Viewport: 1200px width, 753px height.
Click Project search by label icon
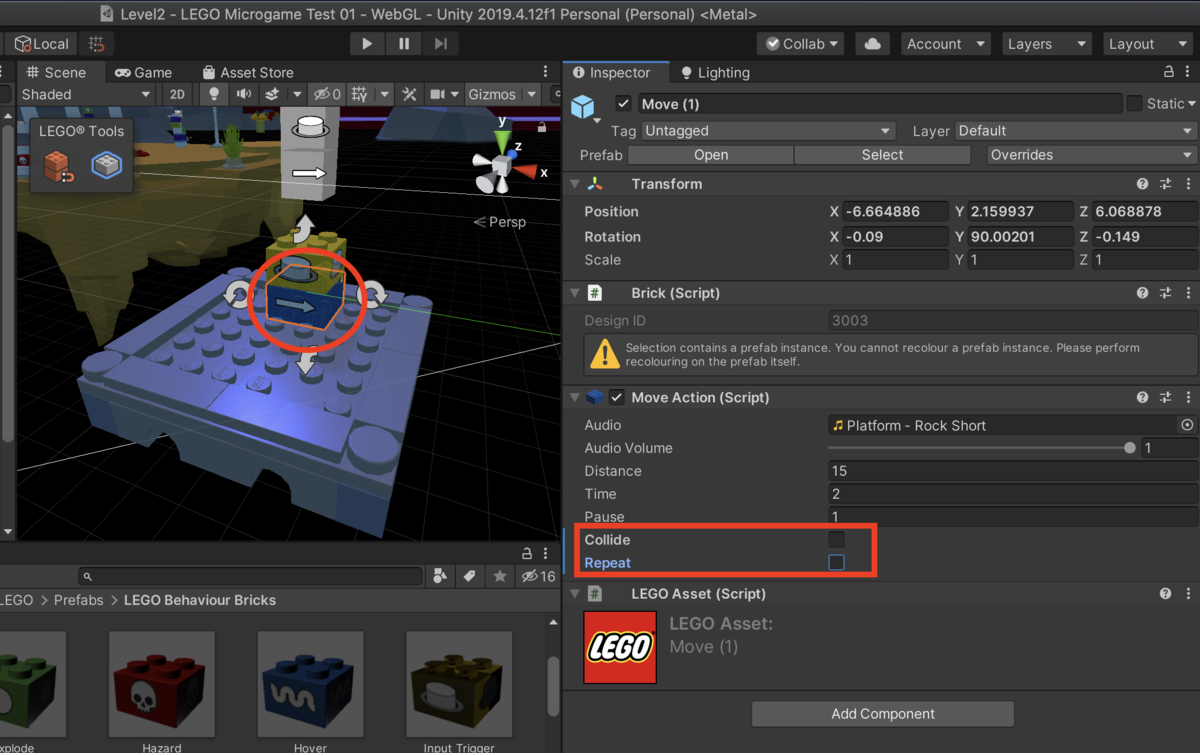(470, 576)
